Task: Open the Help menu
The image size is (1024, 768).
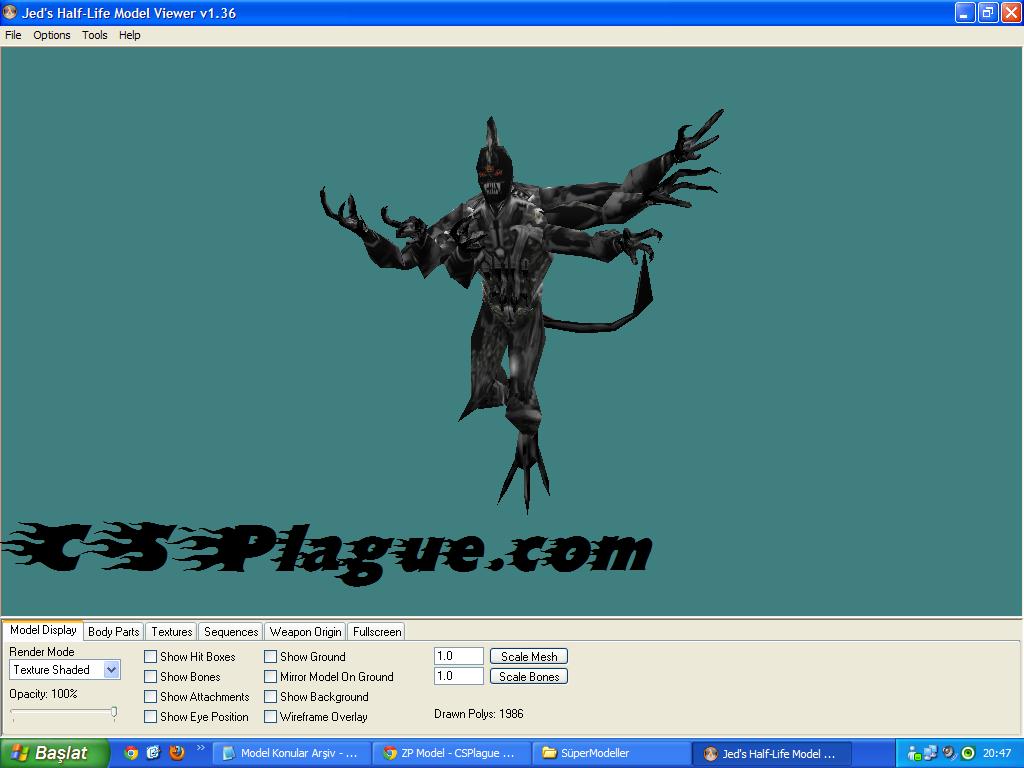Action: click(x=129, y=35)
